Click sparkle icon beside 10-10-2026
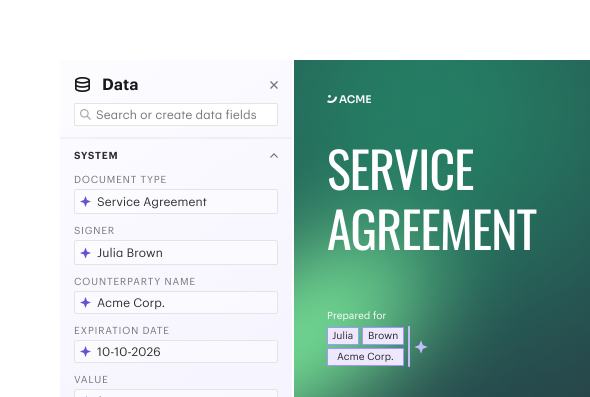 tap(85, 351)
